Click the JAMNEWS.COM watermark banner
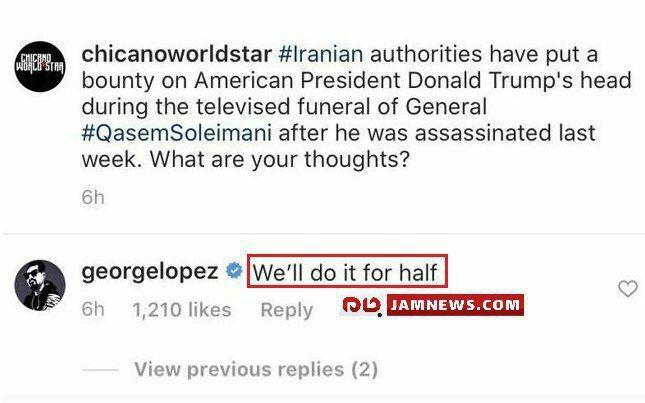The height and width of the screenshot is (403, 645). [455, 305]
